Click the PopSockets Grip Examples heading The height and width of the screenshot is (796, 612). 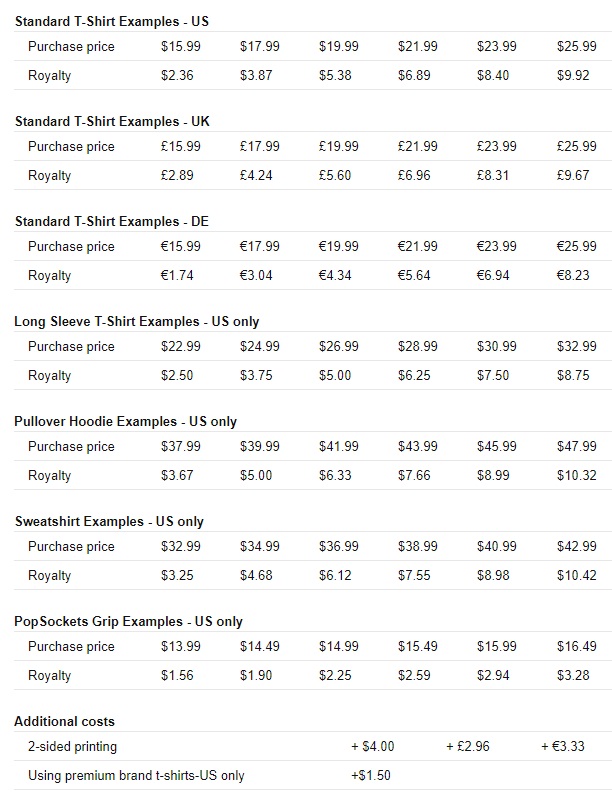[x=129, y=621]
